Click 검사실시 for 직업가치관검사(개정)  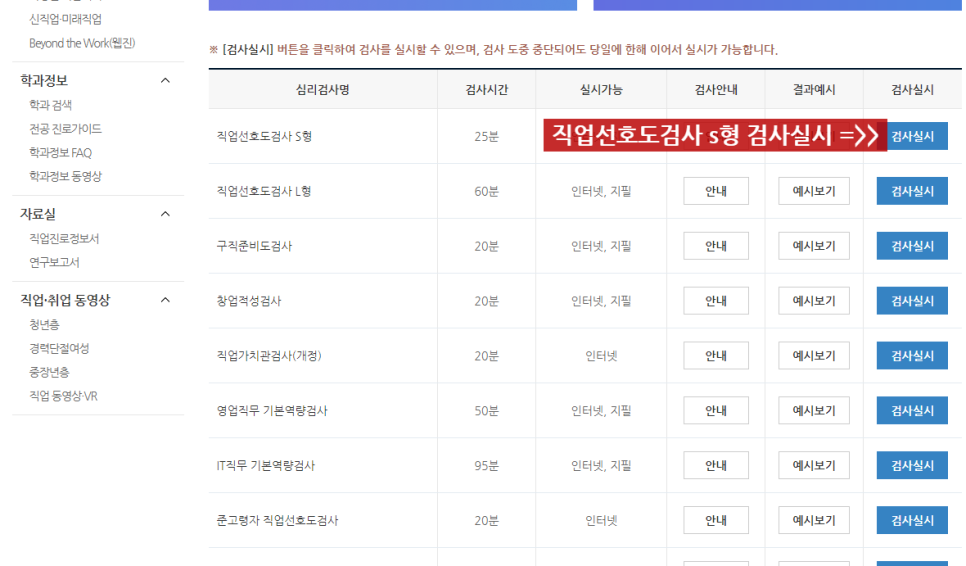click(x=912, y=355)
